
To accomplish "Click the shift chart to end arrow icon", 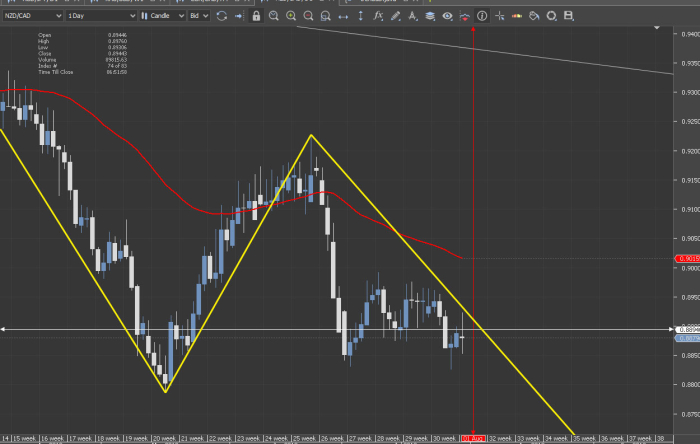I will (239, 16).
